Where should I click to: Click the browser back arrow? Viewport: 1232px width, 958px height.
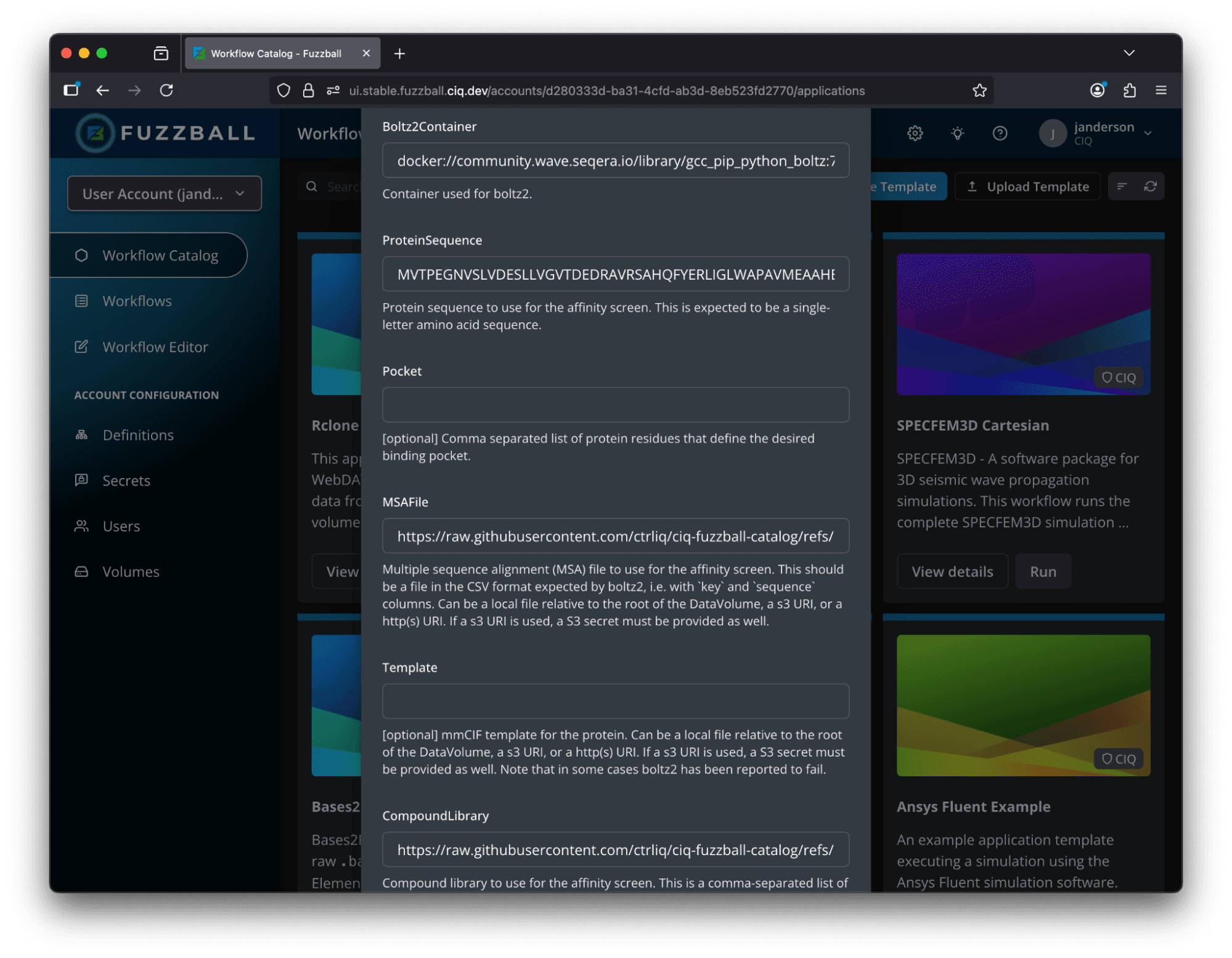click(x=102, y=91)
